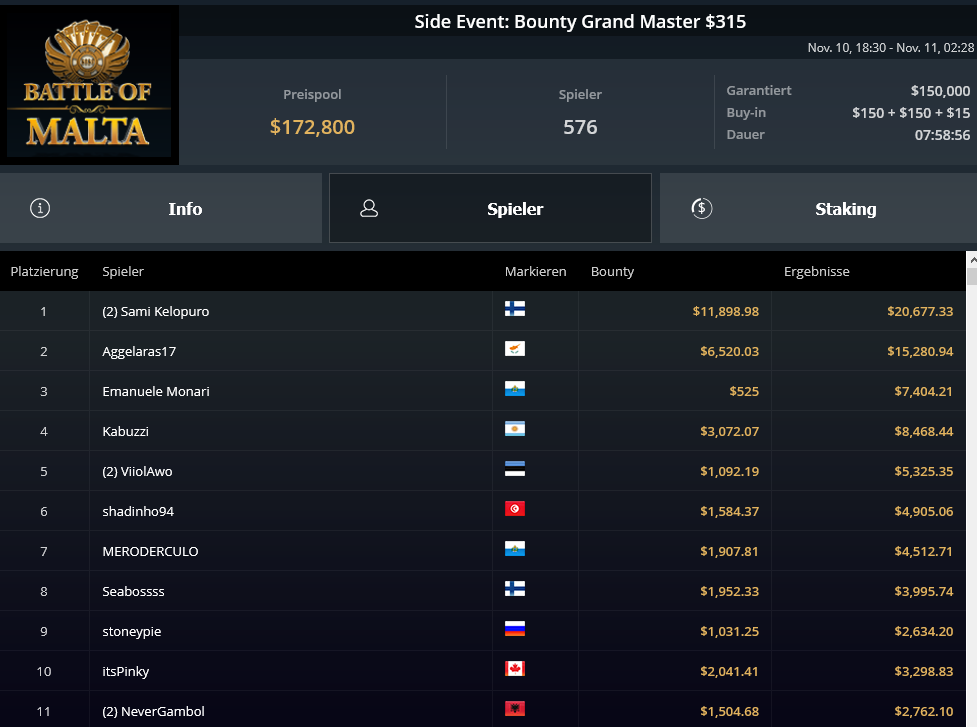Open the Staking tab
The height and width of the screenshot is (727, 977).
pyautogui.click(x=818, y=208)
